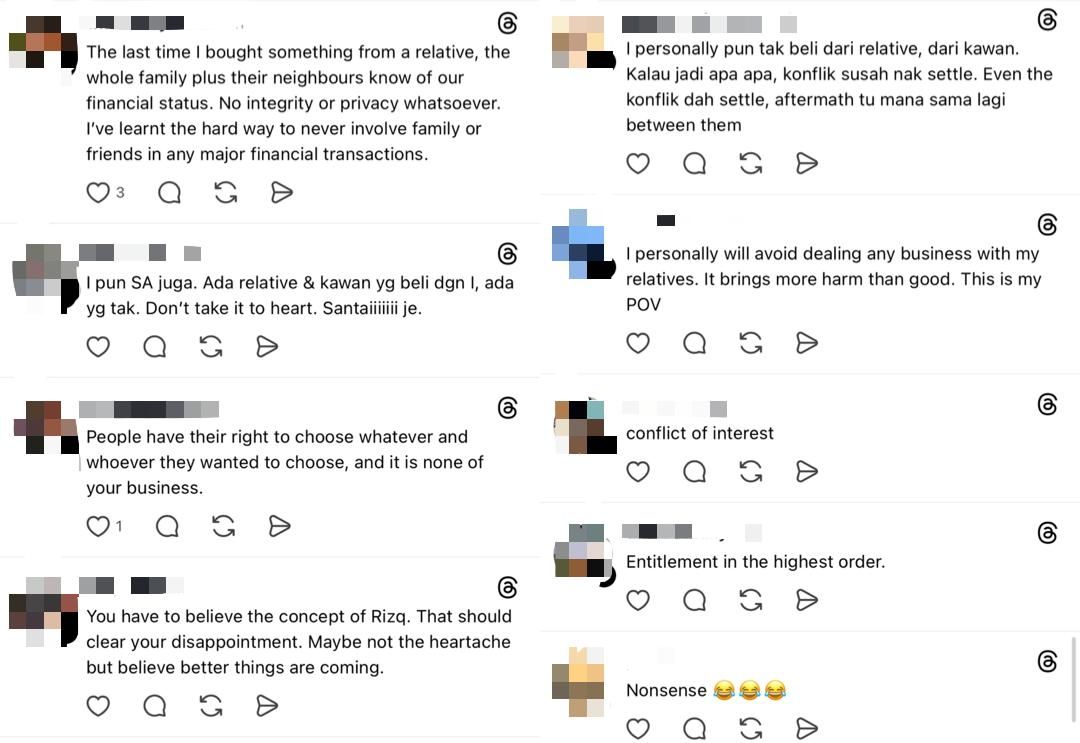Like the comment about buying from a relative
The width and height of the screenshot is (1080, 743).
tap(98, 192)
